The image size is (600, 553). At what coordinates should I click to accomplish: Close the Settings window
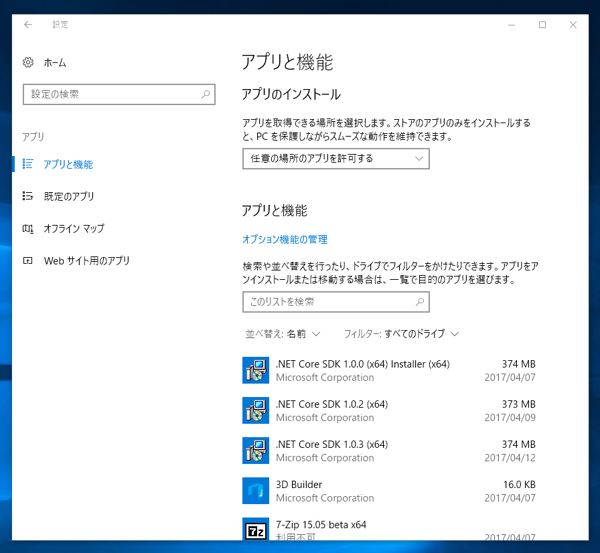(573, 25)
